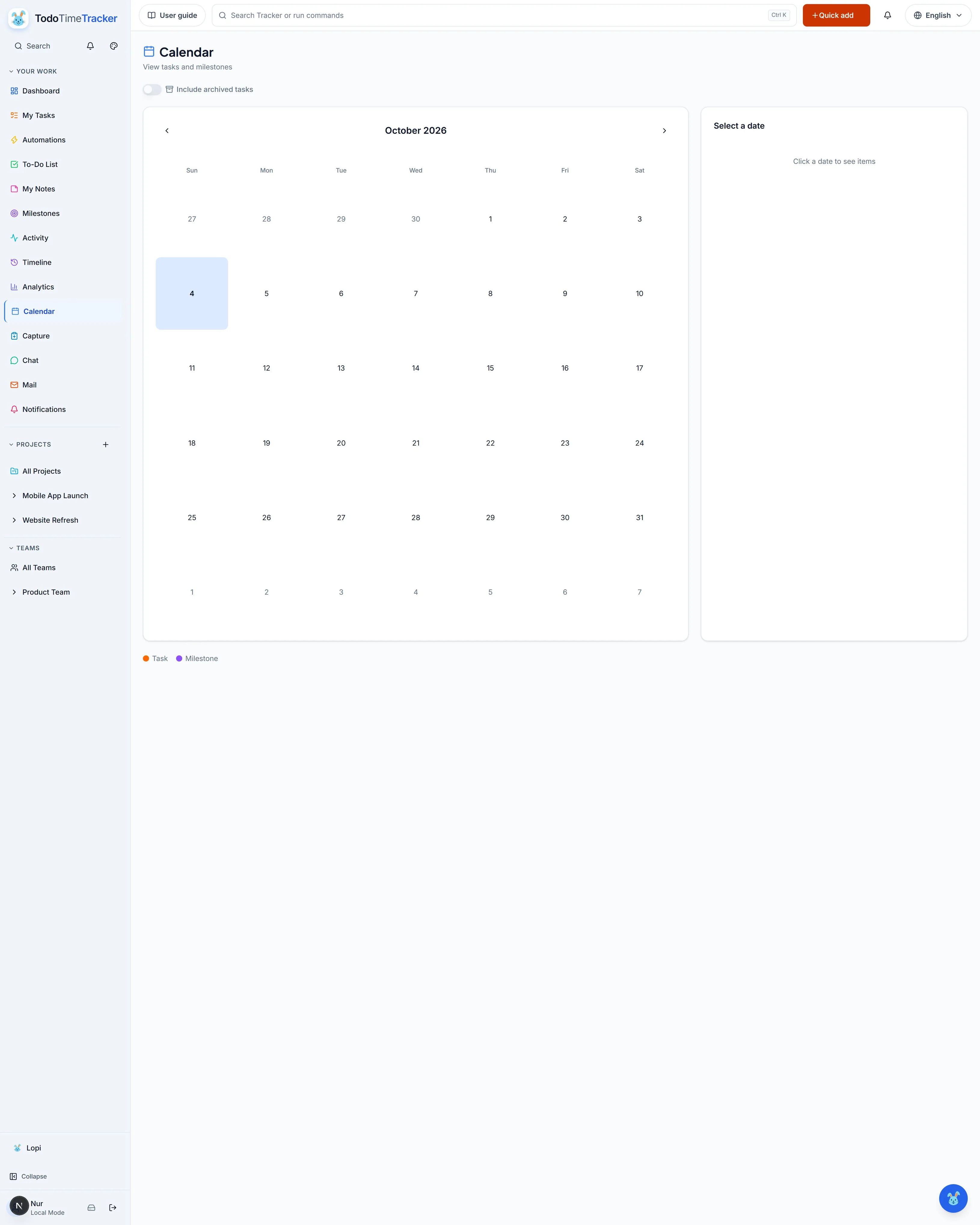This screenshot has width=980, height=1225.
Task: Go to next month arrow
Action: (x=664, y=131)
